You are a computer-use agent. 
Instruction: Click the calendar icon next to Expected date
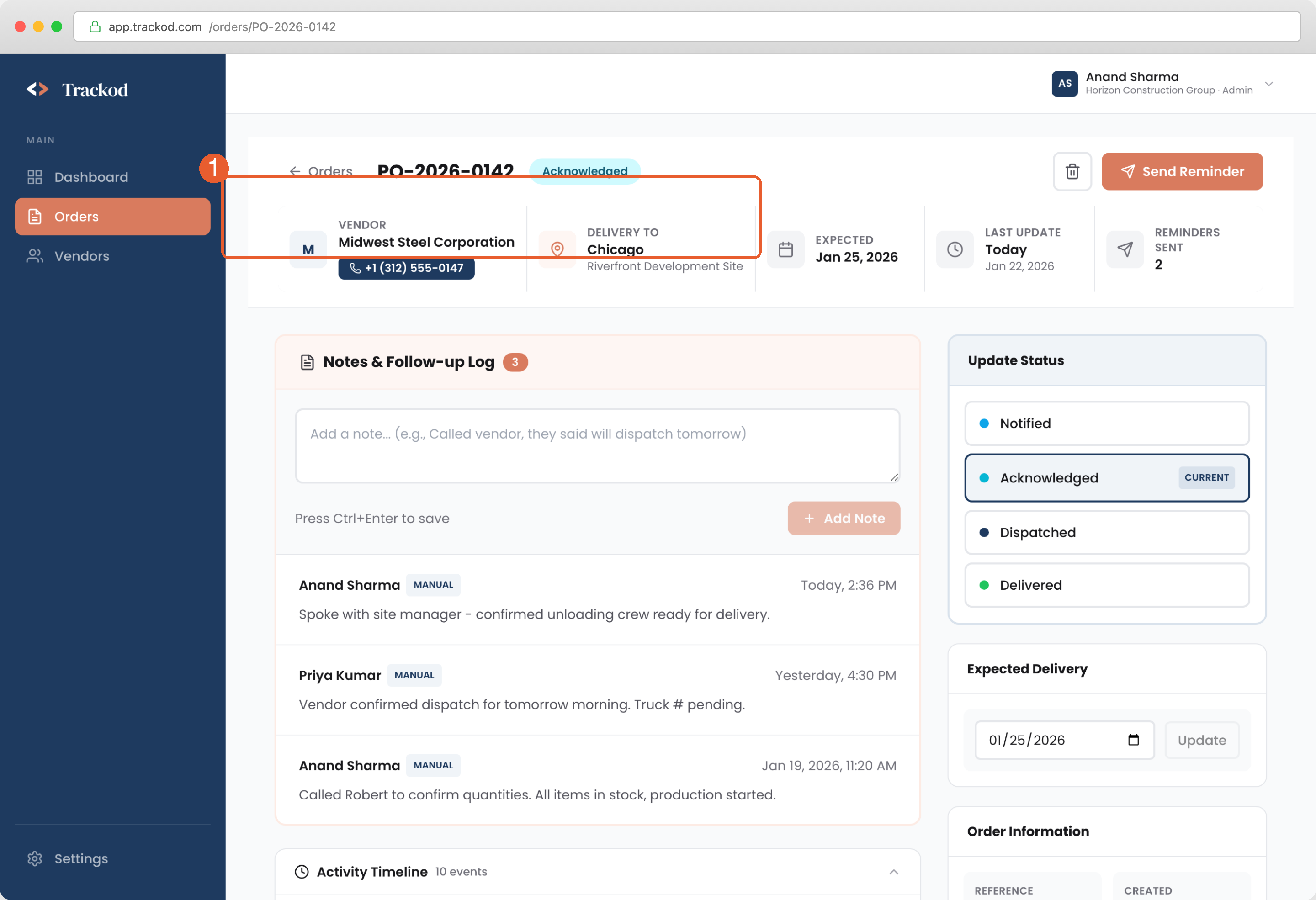pyautogui.click(x=785, y=249)
